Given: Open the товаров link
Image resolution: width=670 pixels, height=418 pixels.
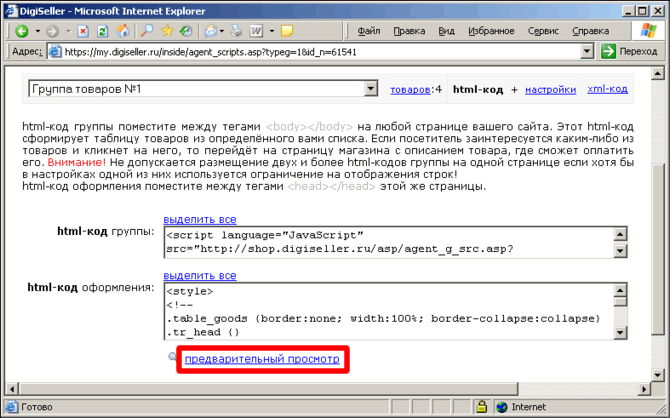Looking at the screenshot, I should pyautogui.click(x=410, y=90).
